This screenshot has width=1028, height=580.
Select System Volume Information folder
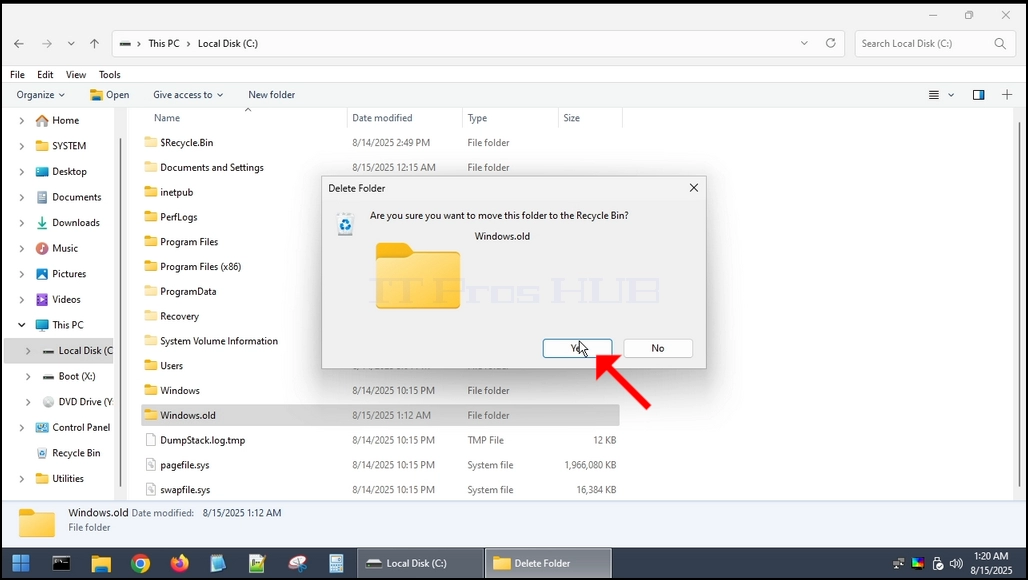[x=211, y=341]
